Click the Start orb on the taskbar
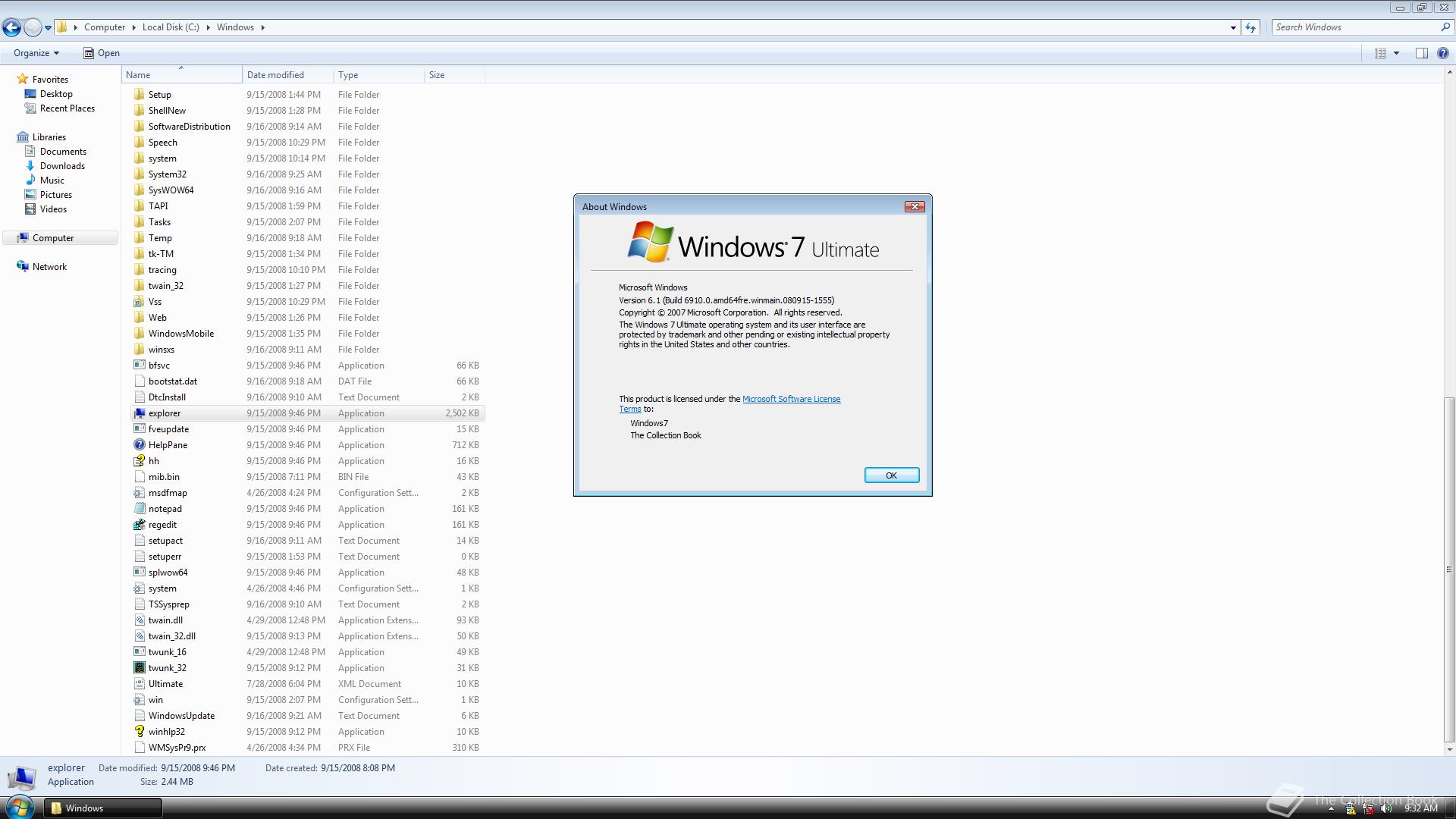This screenshot has height=819, width=1456. pos(20,807)
